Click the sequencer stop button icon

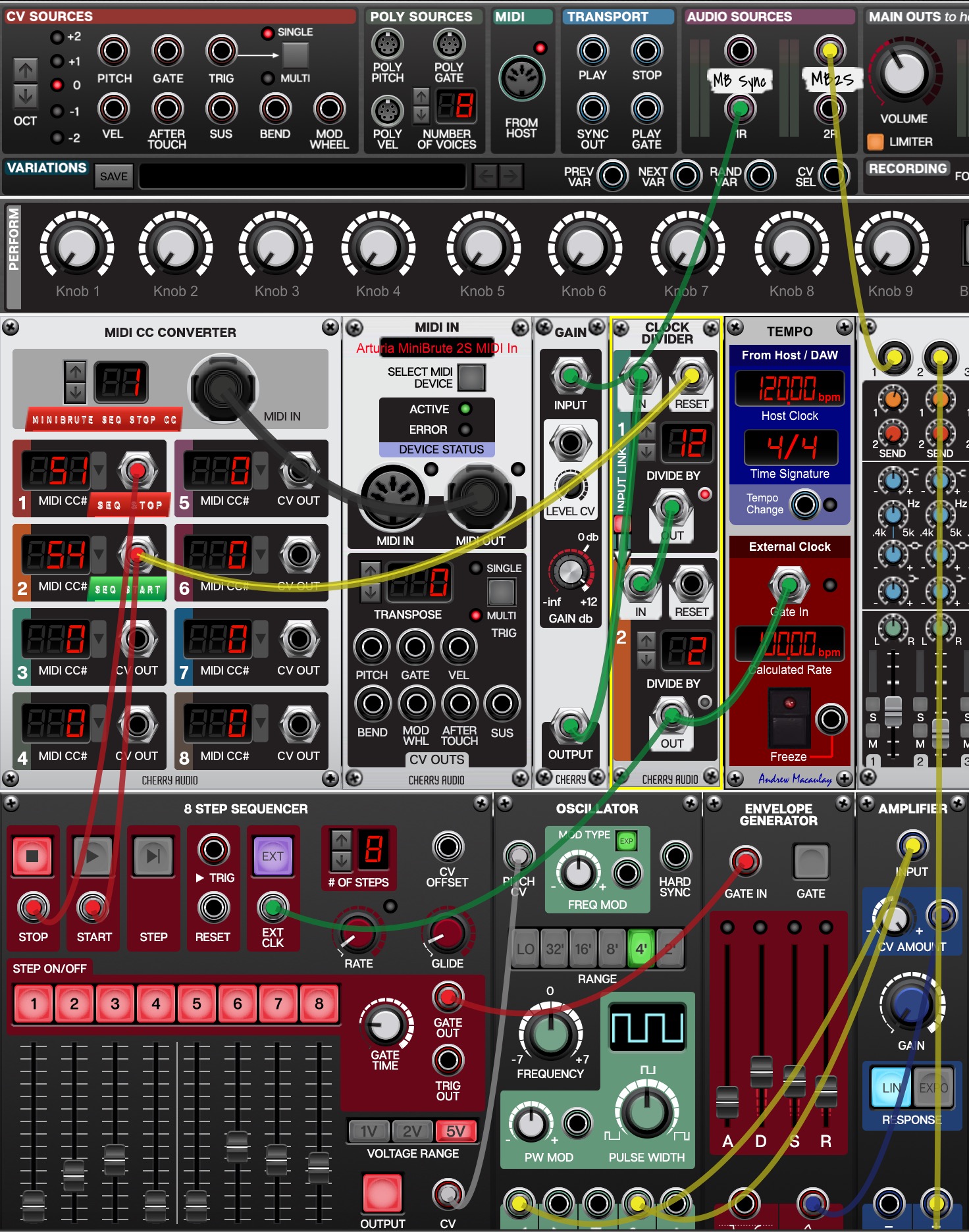pyautogui.click(x=32, y=856)
